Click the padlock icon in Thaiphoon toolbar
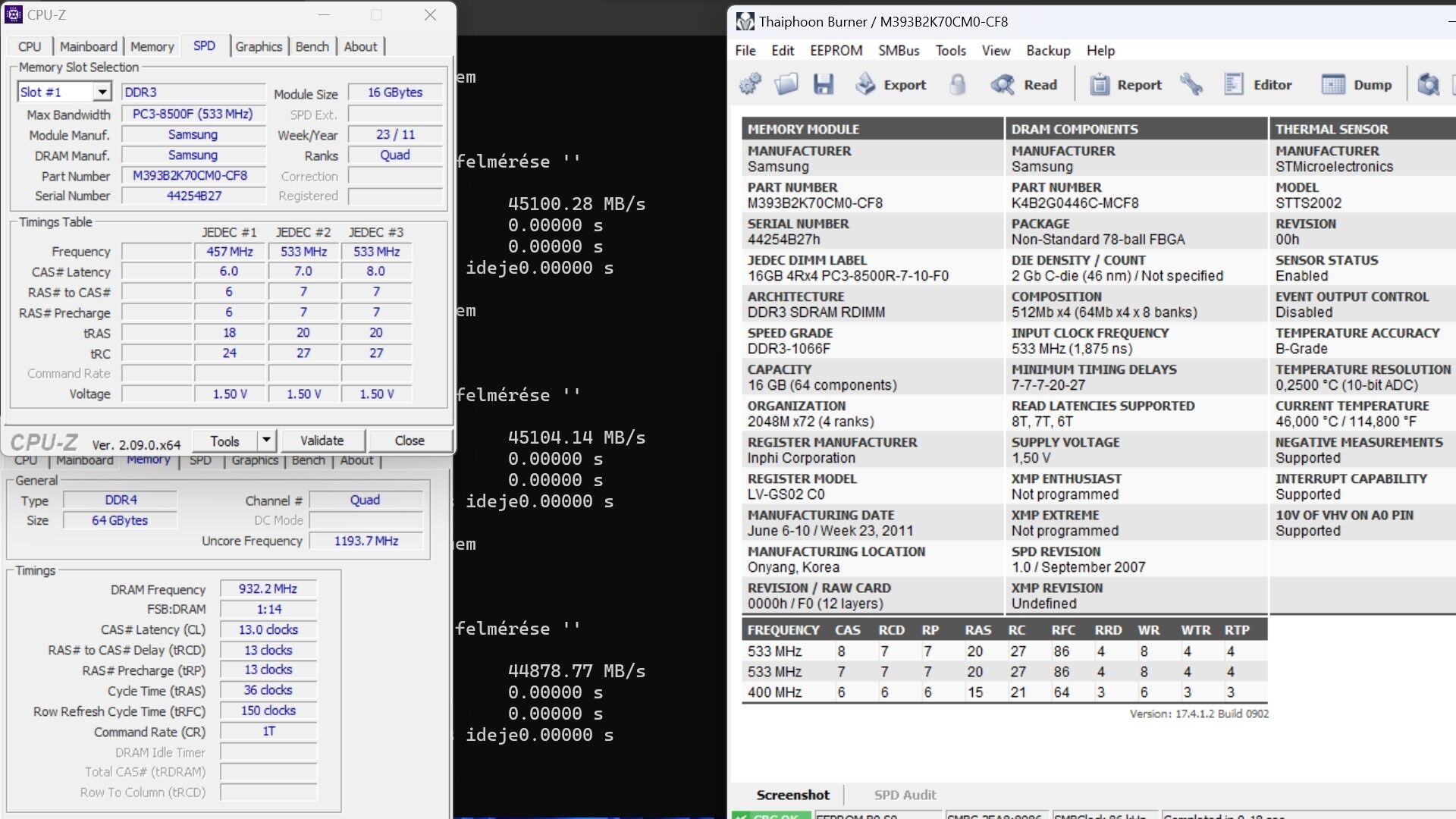The height and width of the screenshot is (819, 1456). (958, 84)
